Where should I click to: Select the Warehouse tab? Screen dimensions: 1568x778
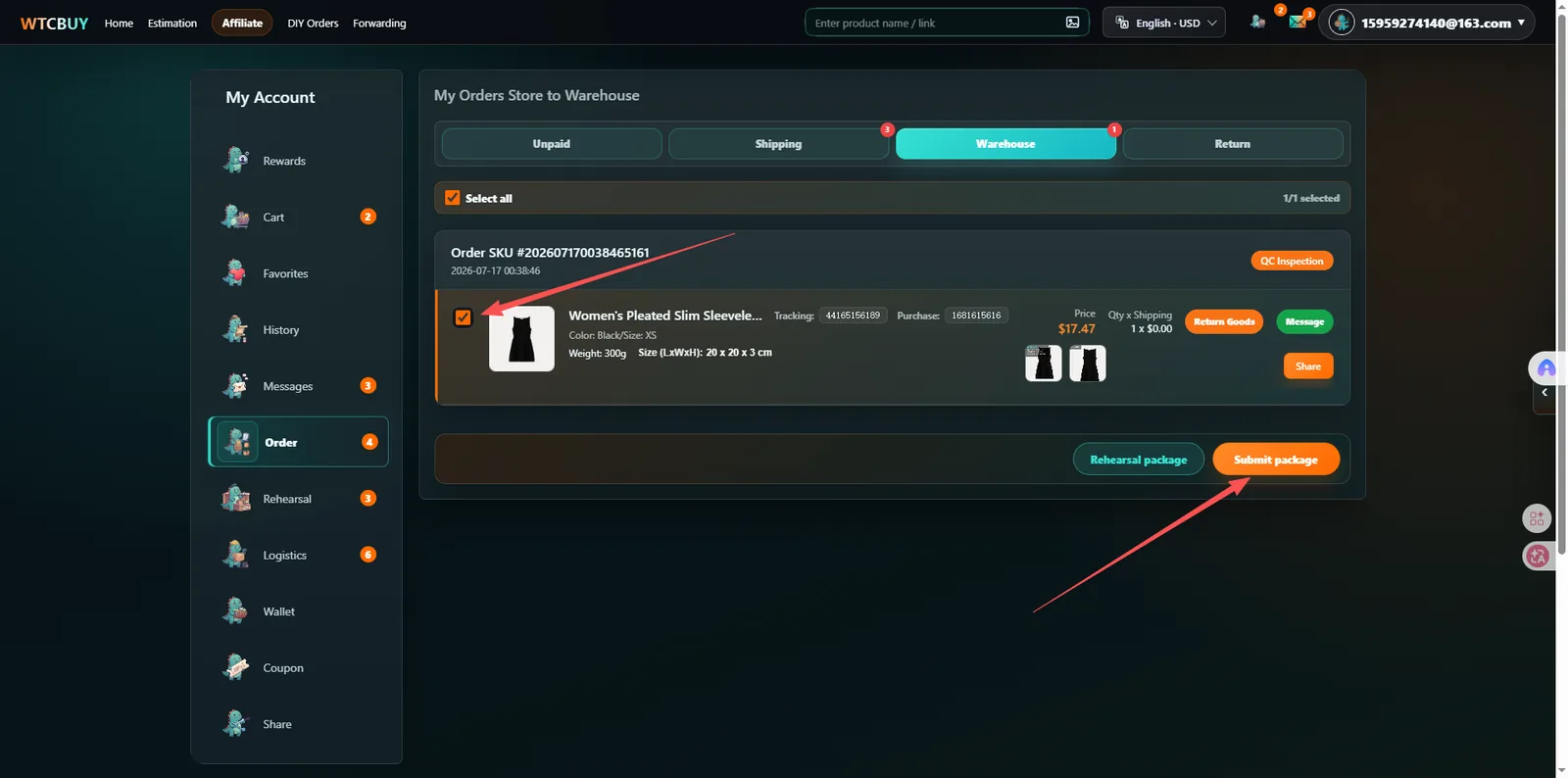1005,144
